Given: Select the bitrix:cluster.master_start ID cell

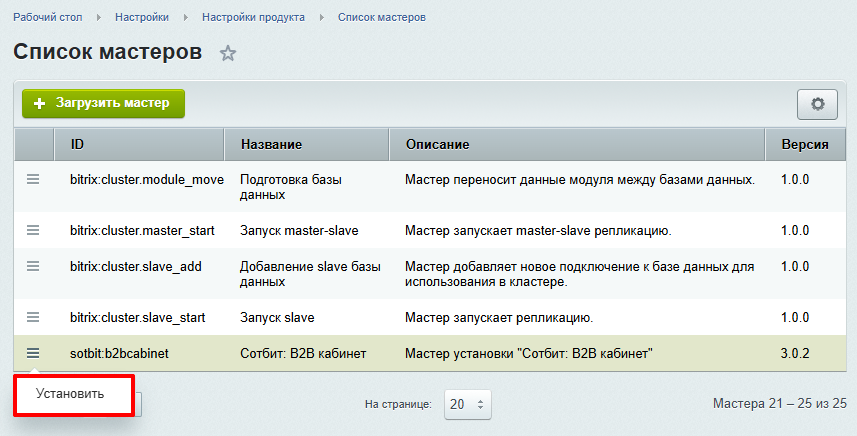Looking at the screenshot, I should (142, 231).
